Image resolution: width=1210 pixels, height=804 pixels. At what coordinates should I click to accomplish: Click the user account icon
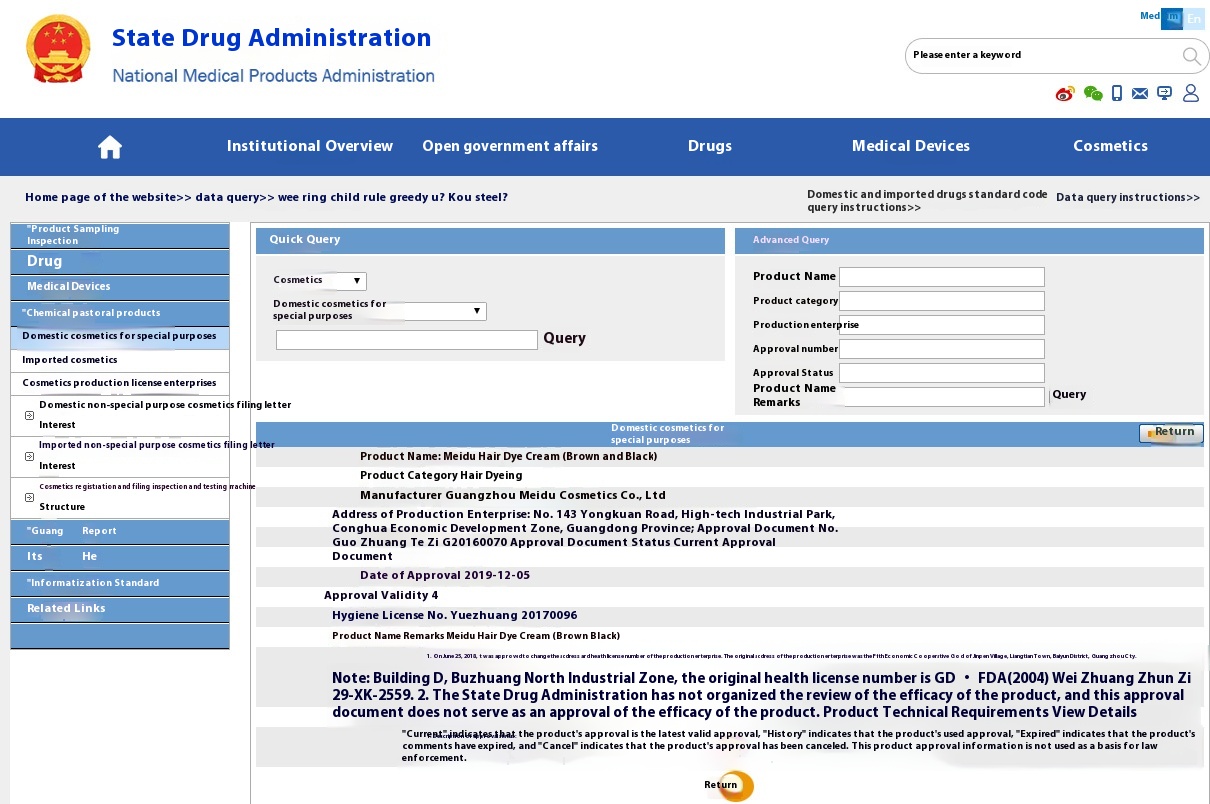1190,93
